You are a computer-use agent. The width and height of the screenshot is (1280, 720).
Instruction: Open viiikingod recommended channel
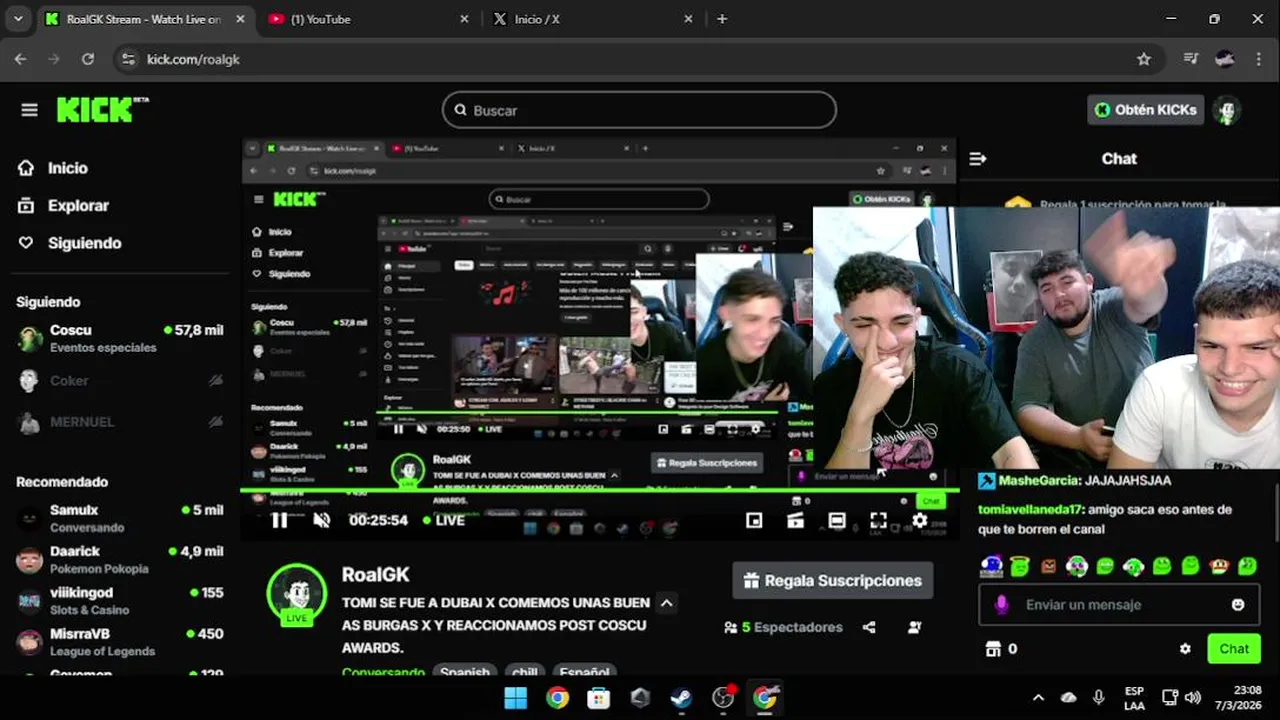120,600
